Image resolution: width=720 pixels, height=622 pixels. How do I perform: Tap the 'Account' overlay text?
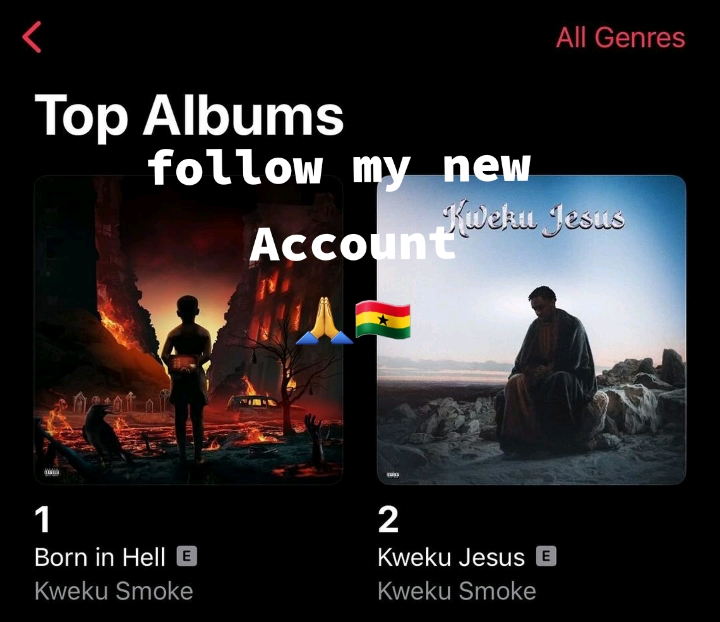point(353,244)
